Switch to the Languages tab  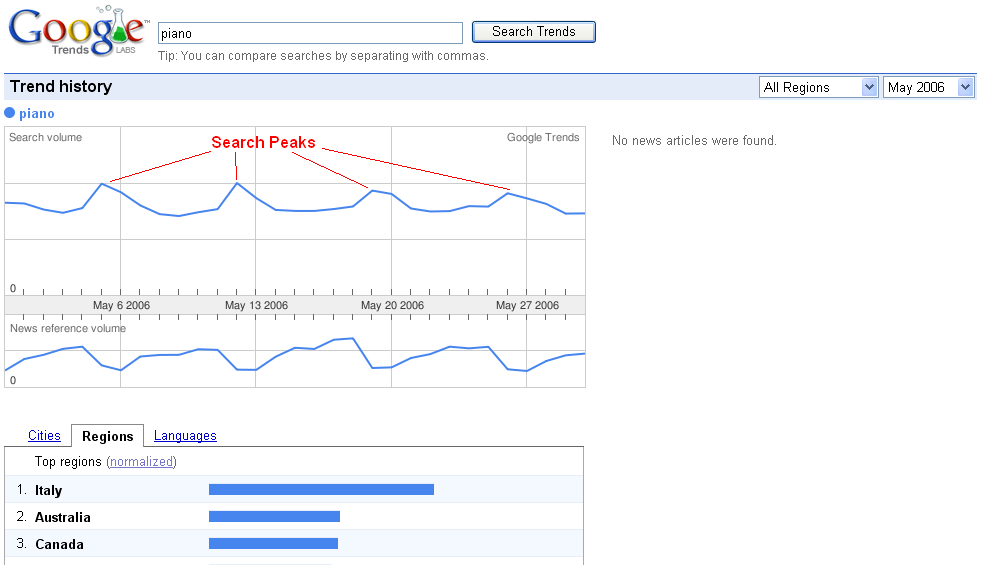tap(185, 436)
